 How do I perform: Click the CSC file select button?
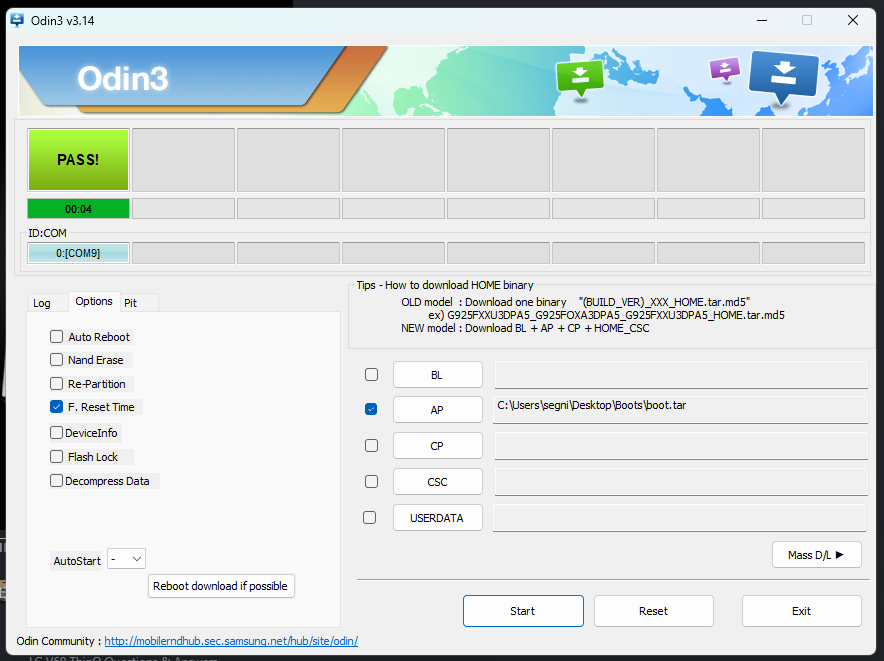437,482
